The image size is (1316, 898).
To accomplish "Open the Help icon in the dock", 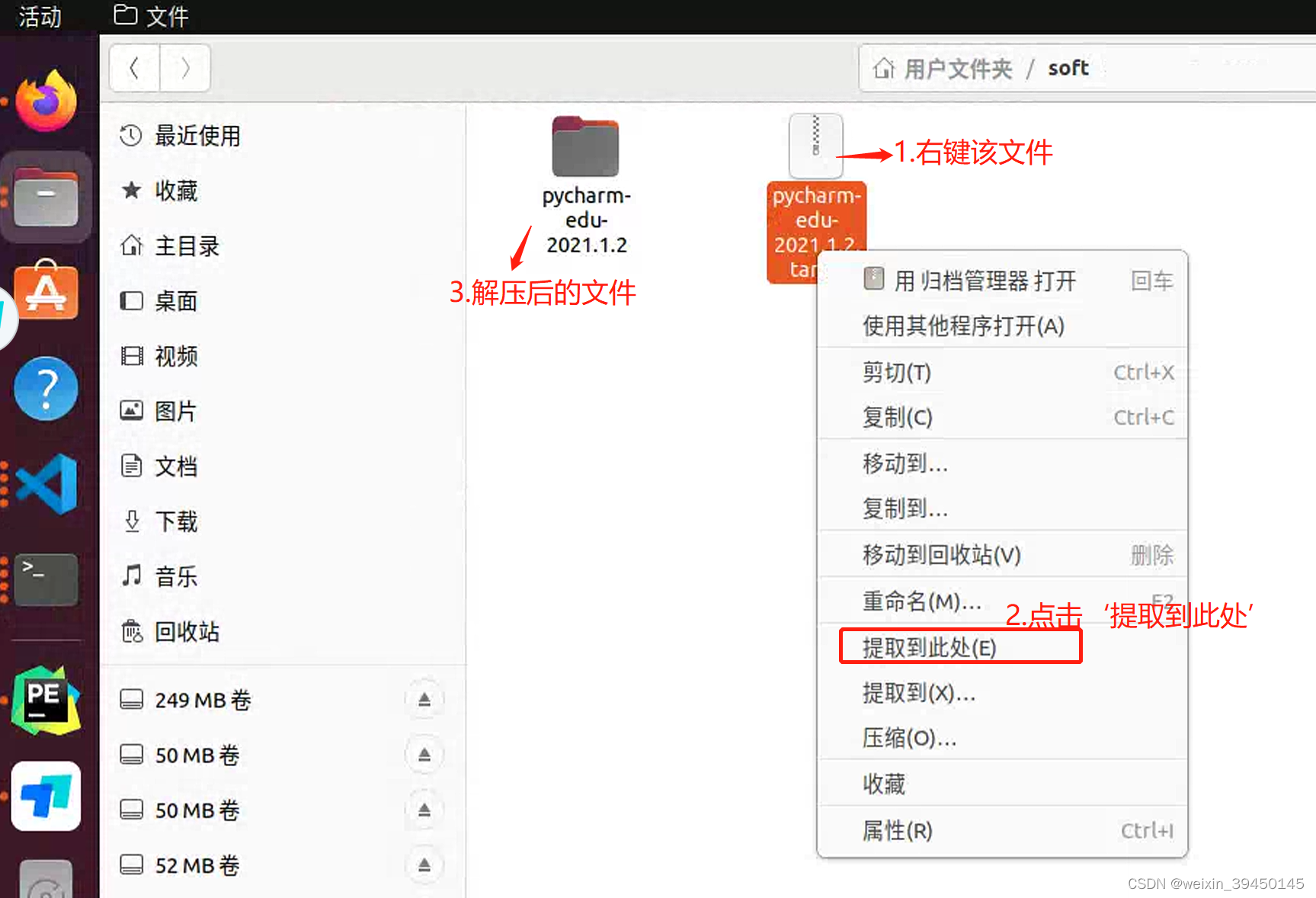I will pyautogui.click(x=46, y=389).
